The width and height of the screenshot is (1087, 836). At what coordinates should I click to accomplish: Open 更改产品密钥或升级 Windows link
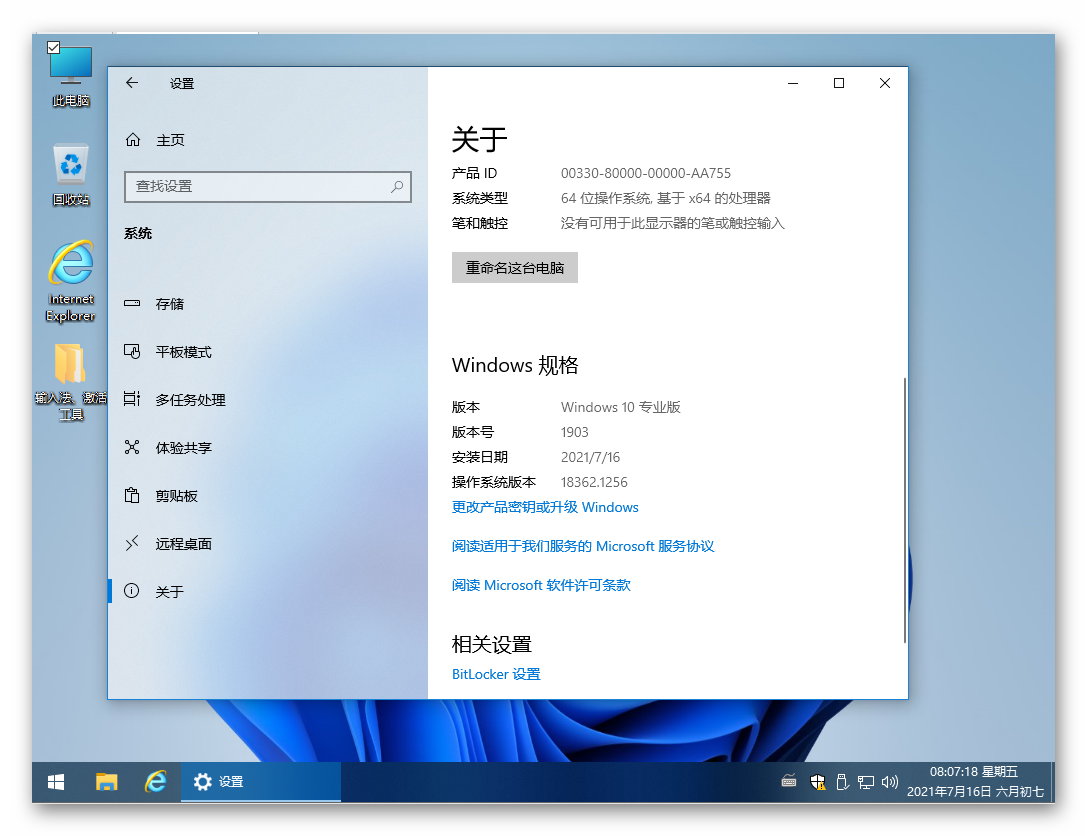click(x=545, y=507)
